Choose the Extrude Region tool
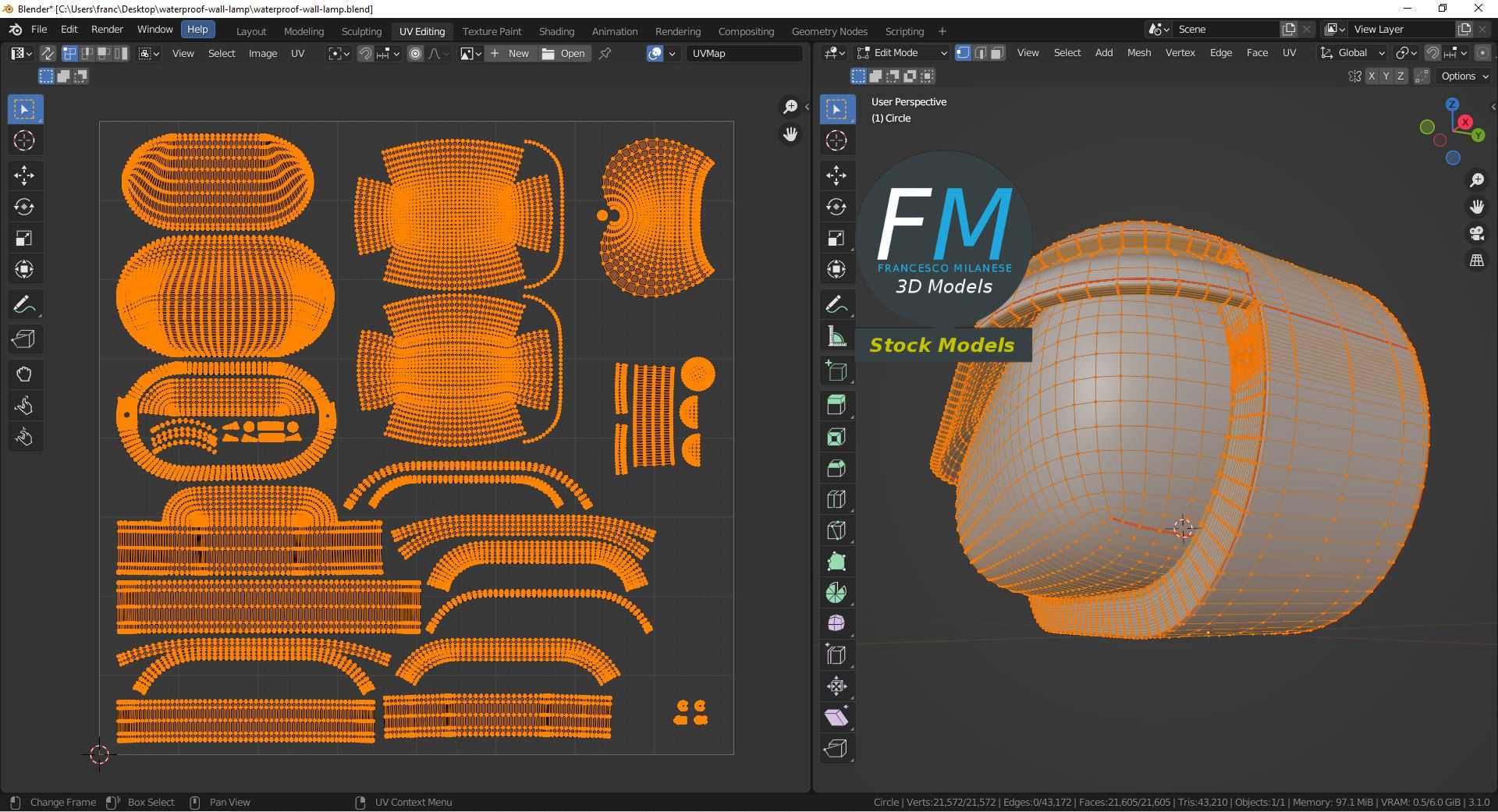The width and height of the screenshot is (1498, 812). [x=836, y=406]
